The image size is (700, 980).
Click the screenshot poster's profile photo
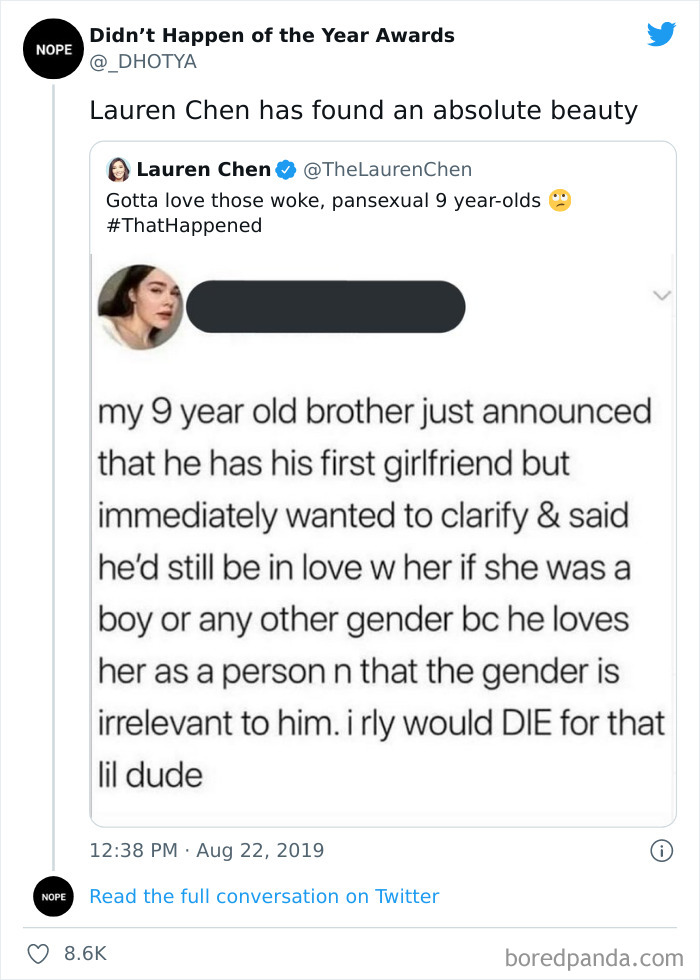pyautogui.click(x=140, y=306)
